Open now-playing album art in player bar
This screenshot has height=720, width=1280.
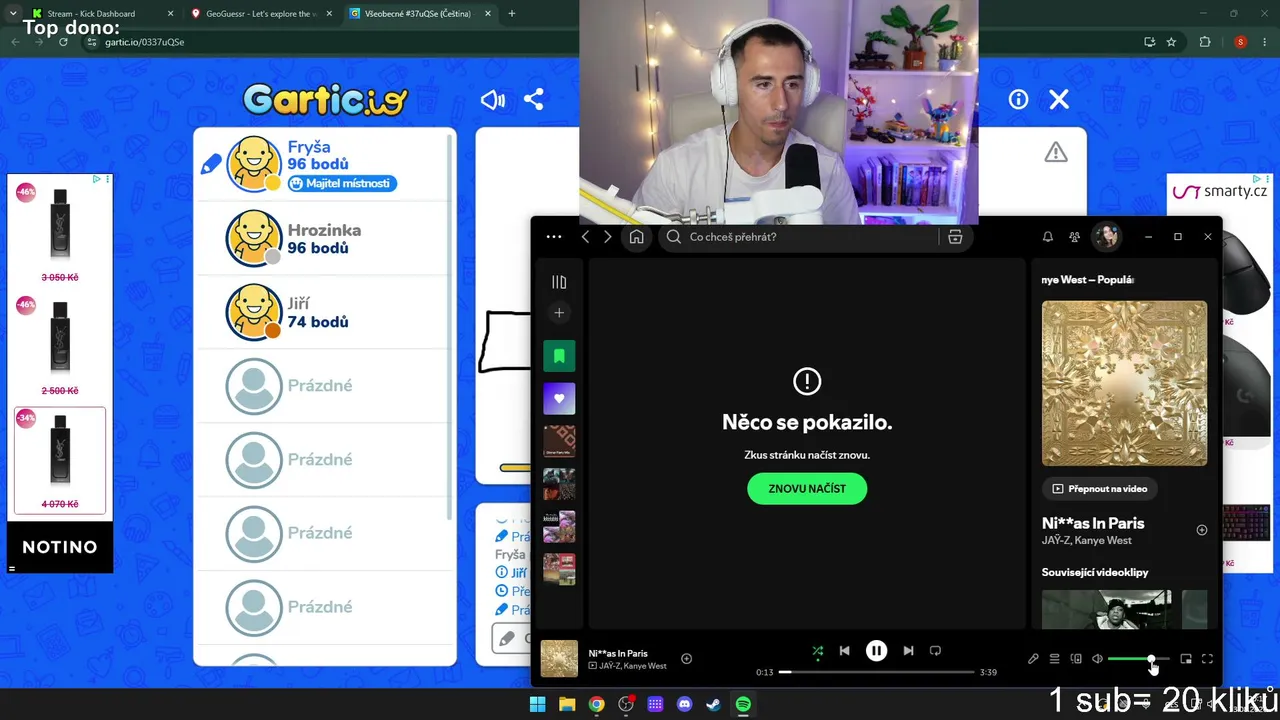point(559,659)
